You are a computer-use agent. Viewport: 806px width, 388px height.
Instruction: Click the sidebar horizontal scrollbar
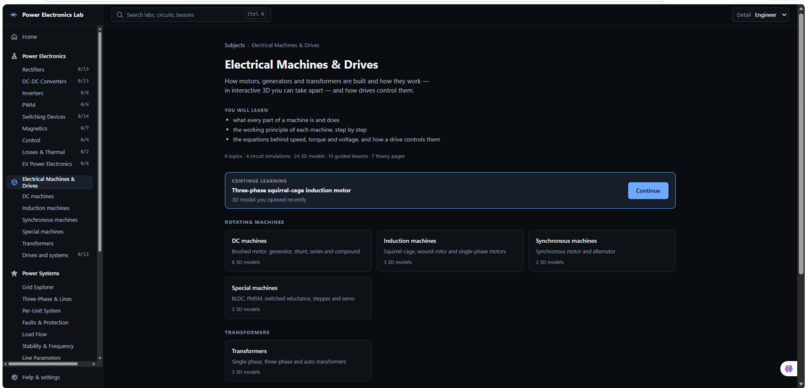43,364
